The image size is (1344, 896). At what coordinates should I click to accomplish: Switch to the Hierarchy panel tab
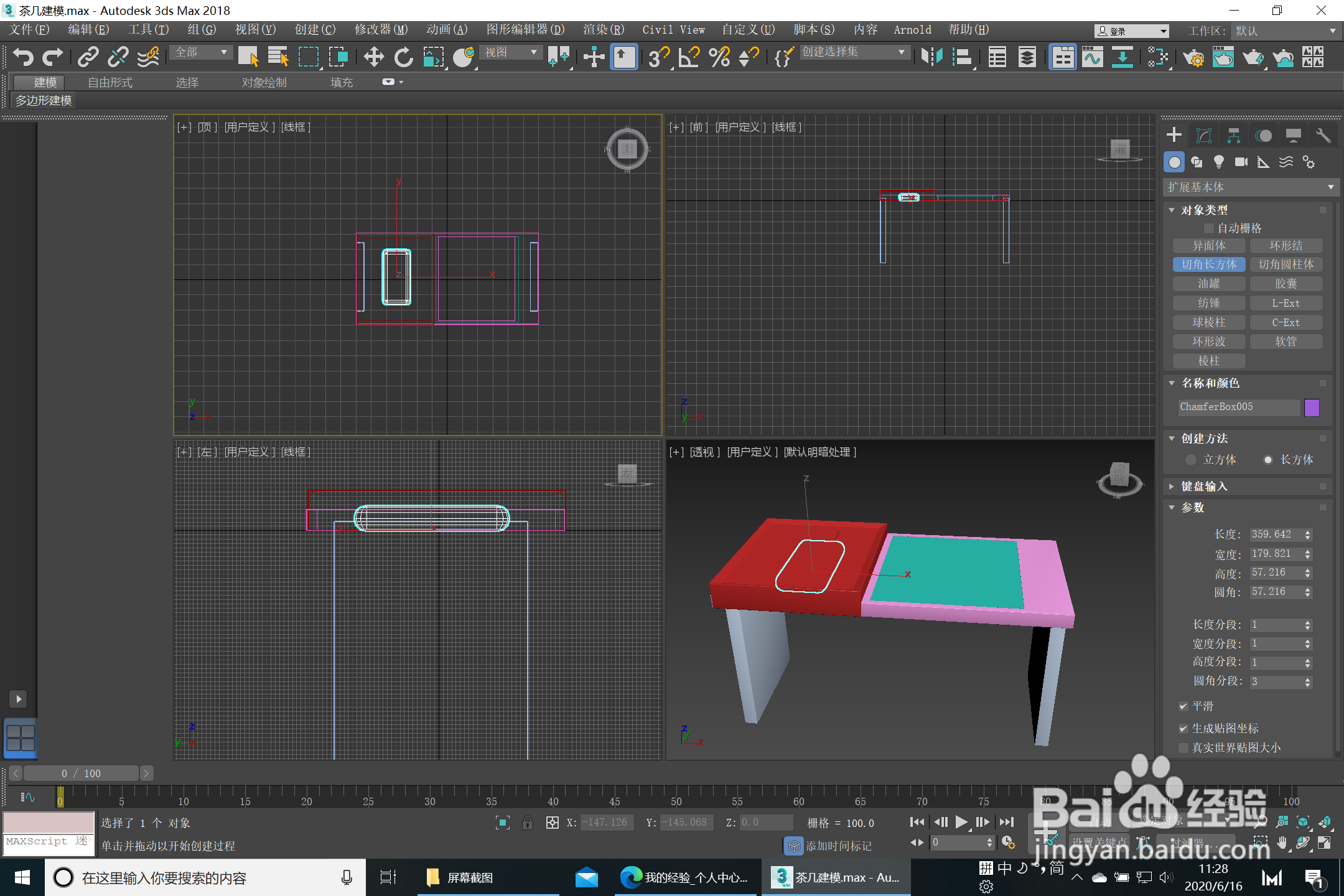(1234, 136)
